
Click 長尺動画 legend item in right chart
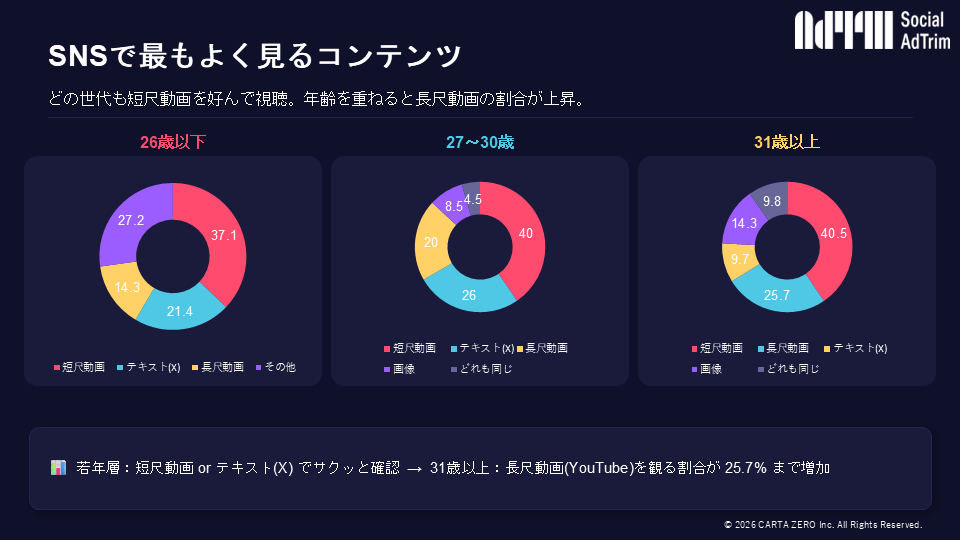(x=783, y=348)
